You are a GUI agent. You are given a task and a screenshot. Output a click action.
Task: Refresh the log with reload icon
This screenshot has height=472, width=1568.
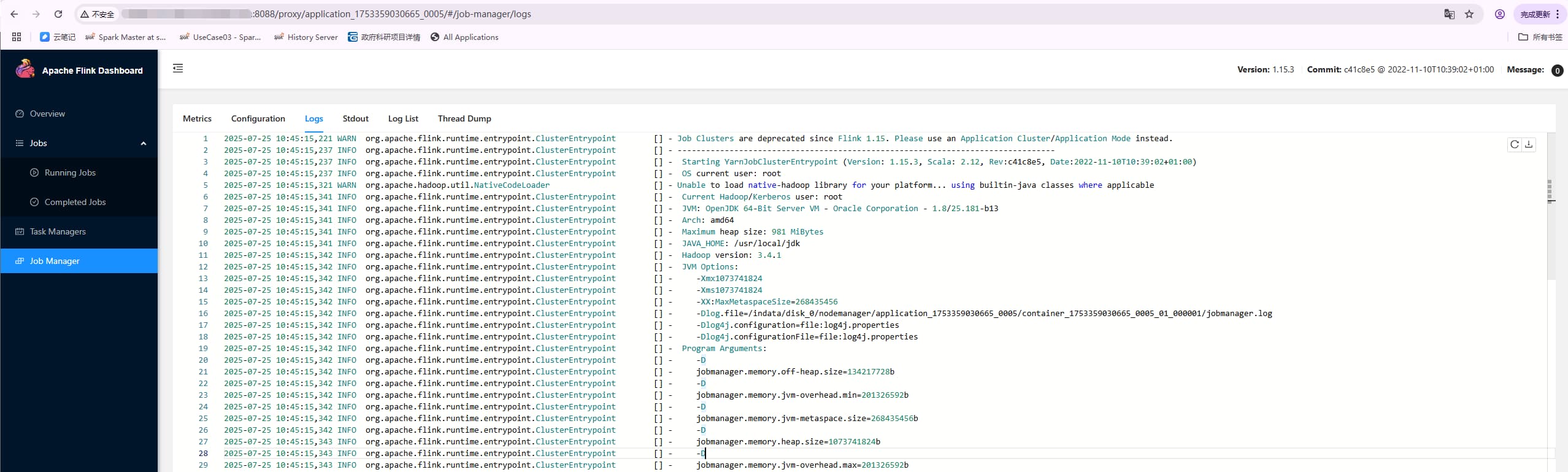click(x=1515, y=144)
